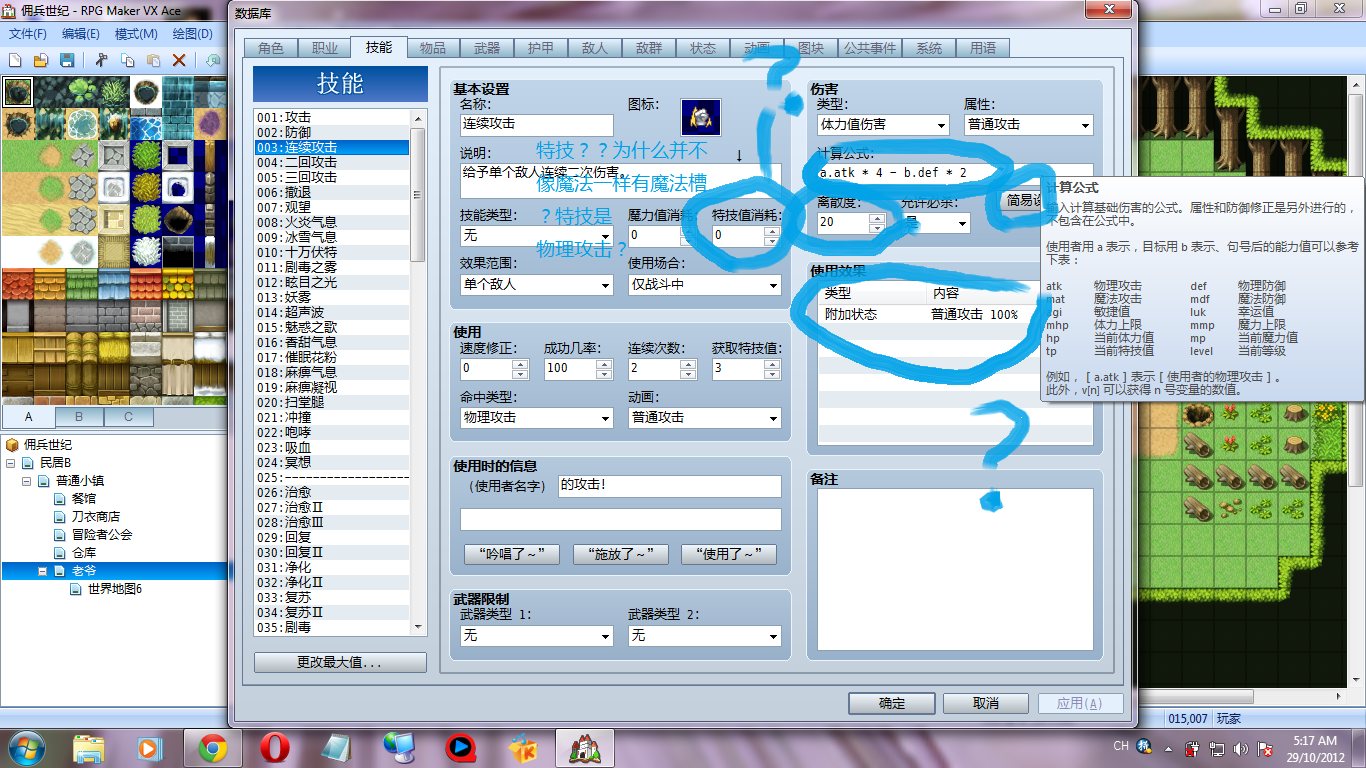The height and width of the screenshot is (768, 1366).
Task: Click the New Project toolbar icon
Action: 15,60
